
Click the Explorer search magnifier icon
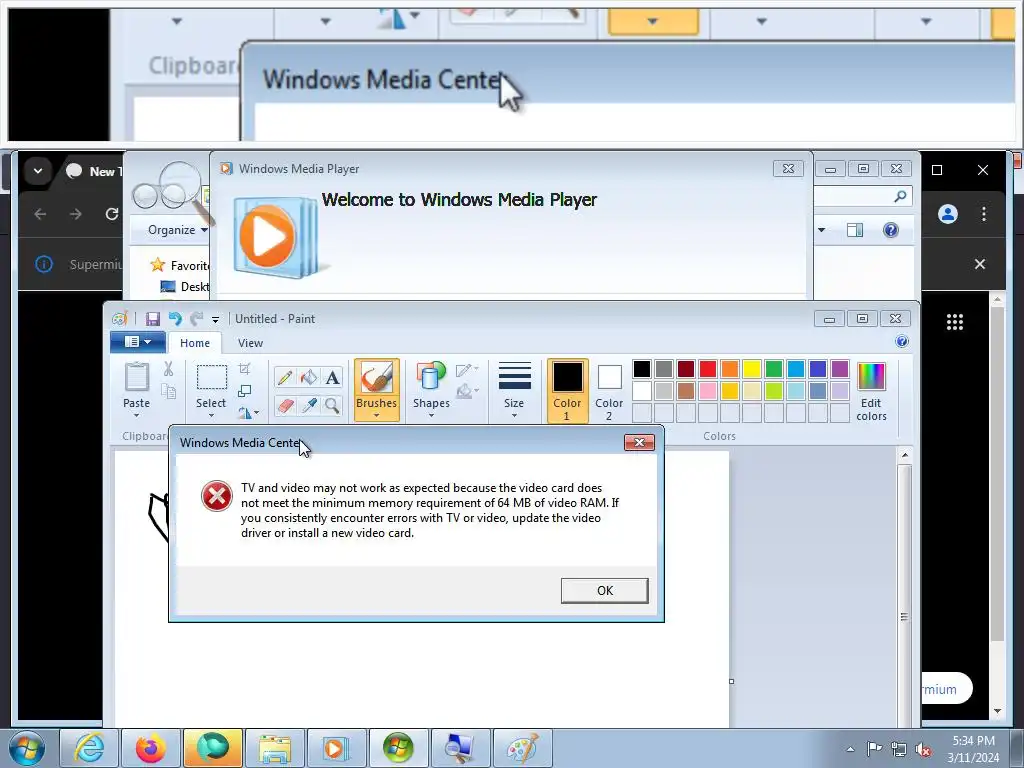[900, 196]
